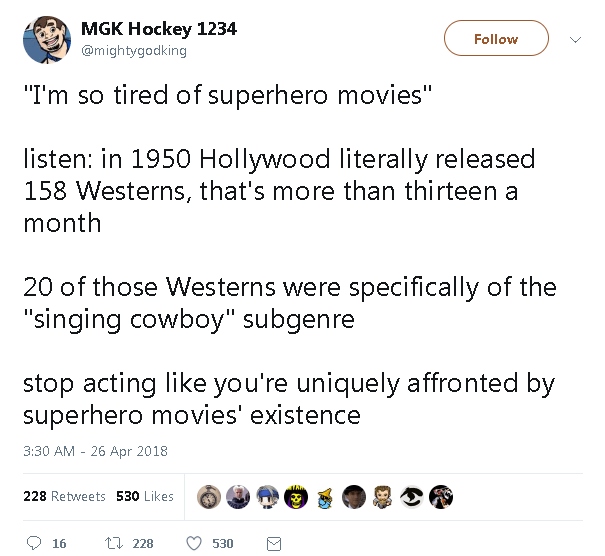Open the tweet options chevron dropdown
This screenshot has width=605, height=556.
click(x=575, y=40)
